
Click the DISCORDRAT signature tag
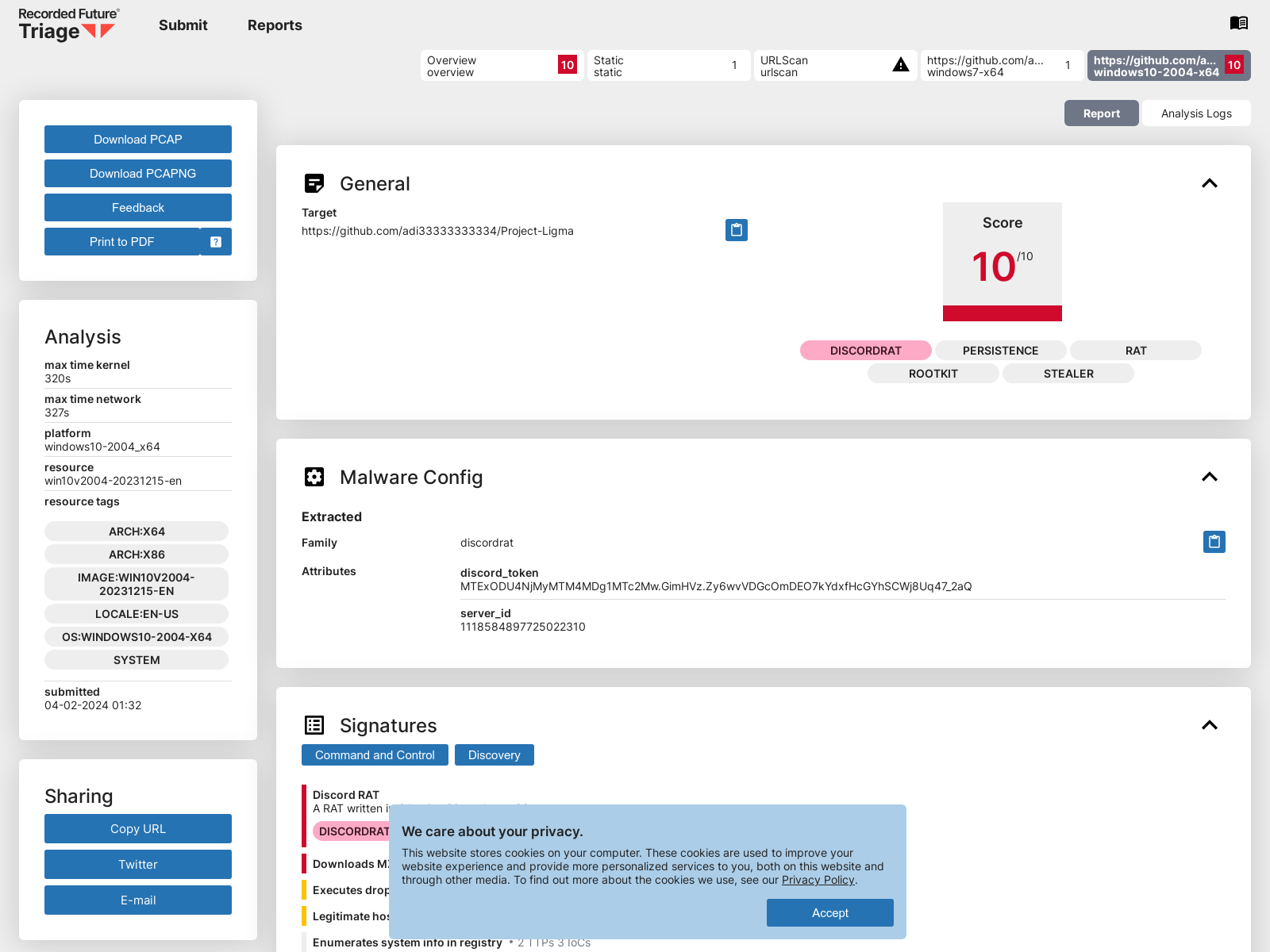point(352,831)
